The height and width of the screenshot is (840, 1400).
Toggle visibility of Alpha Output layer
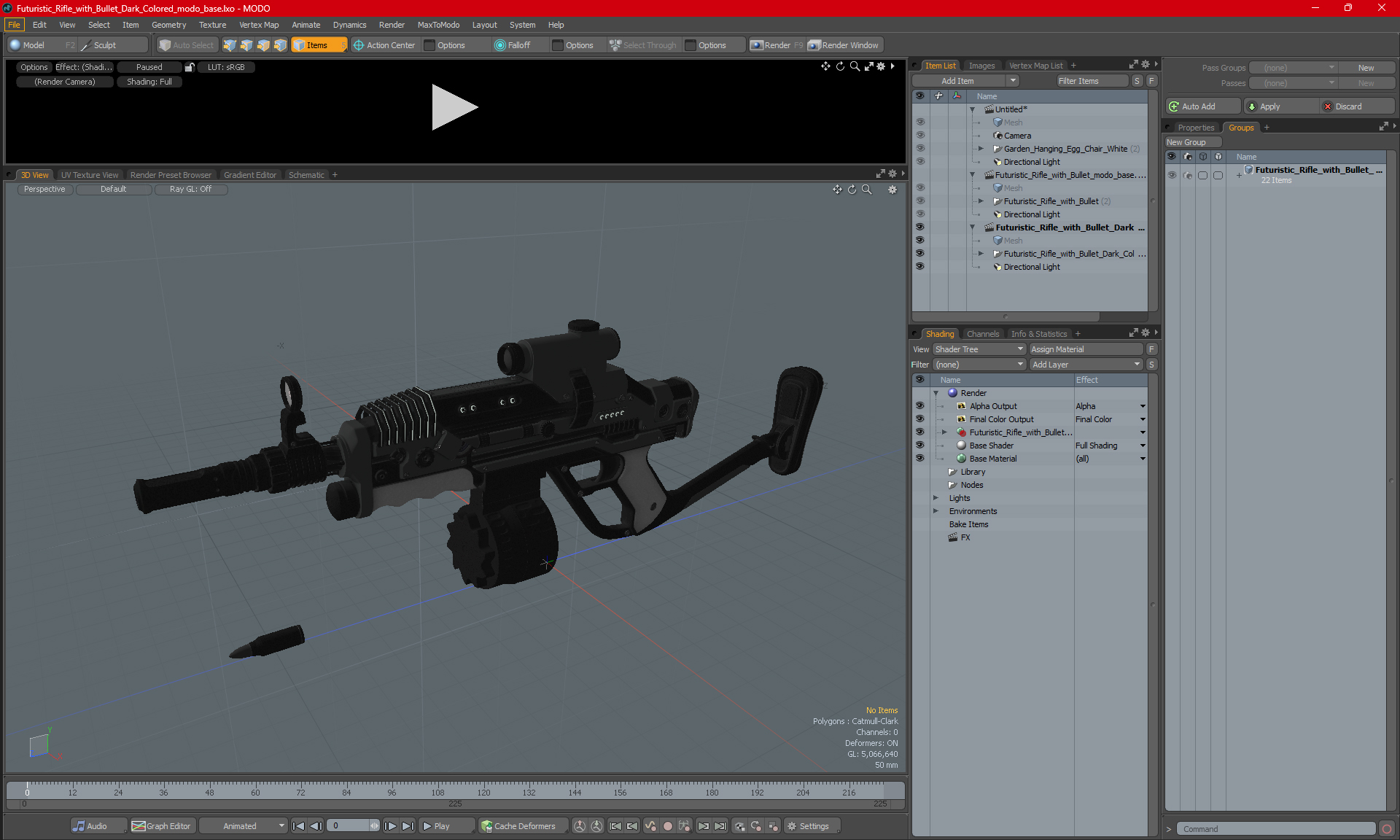pyautogui.click(x=920, y=406)
